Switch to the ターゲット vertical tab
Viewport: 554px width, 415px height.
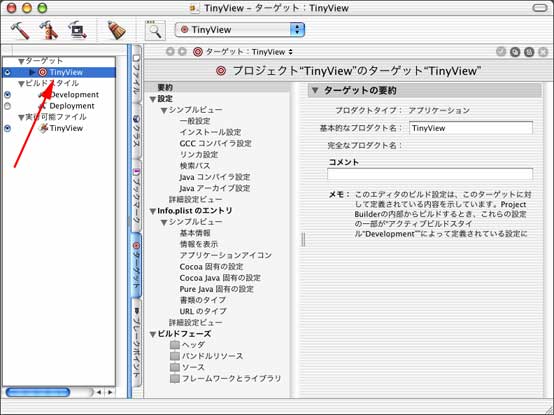pyautogui.click(x=136, y=265)
